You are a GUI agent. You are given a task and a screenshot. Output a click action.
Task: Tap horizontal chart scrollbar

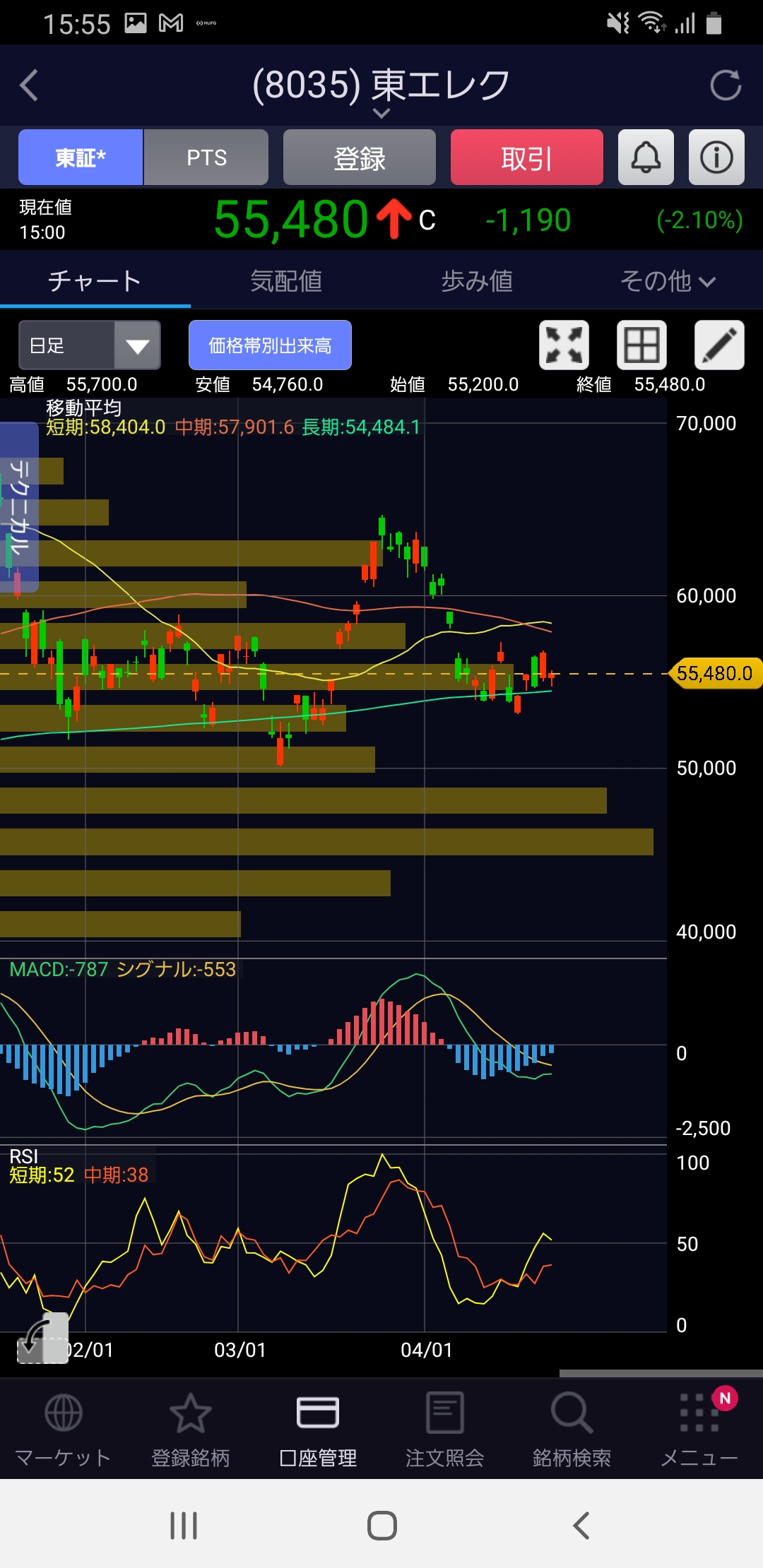661,1373
